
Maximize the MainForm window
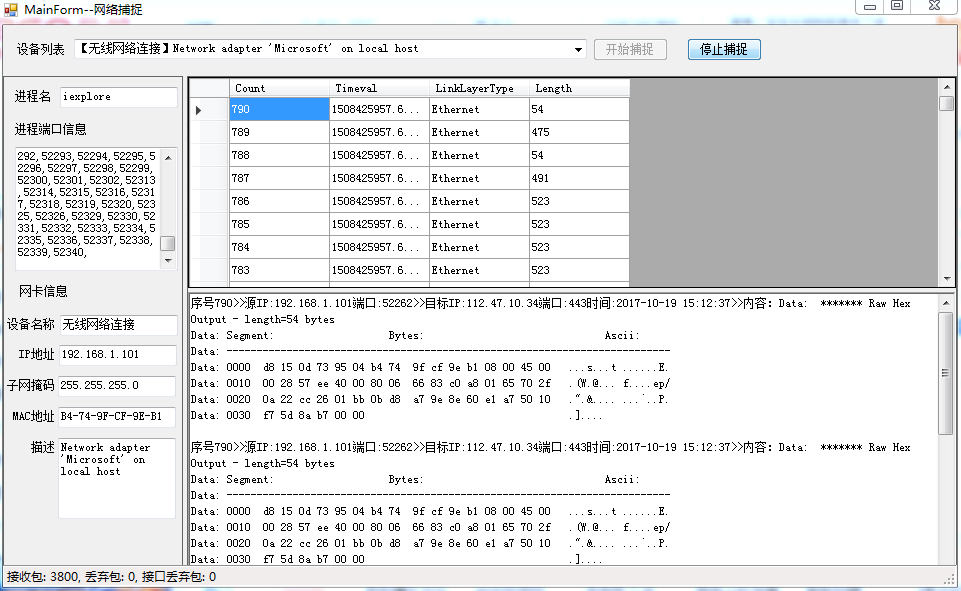pyautogui.click(x=897, y=6)
